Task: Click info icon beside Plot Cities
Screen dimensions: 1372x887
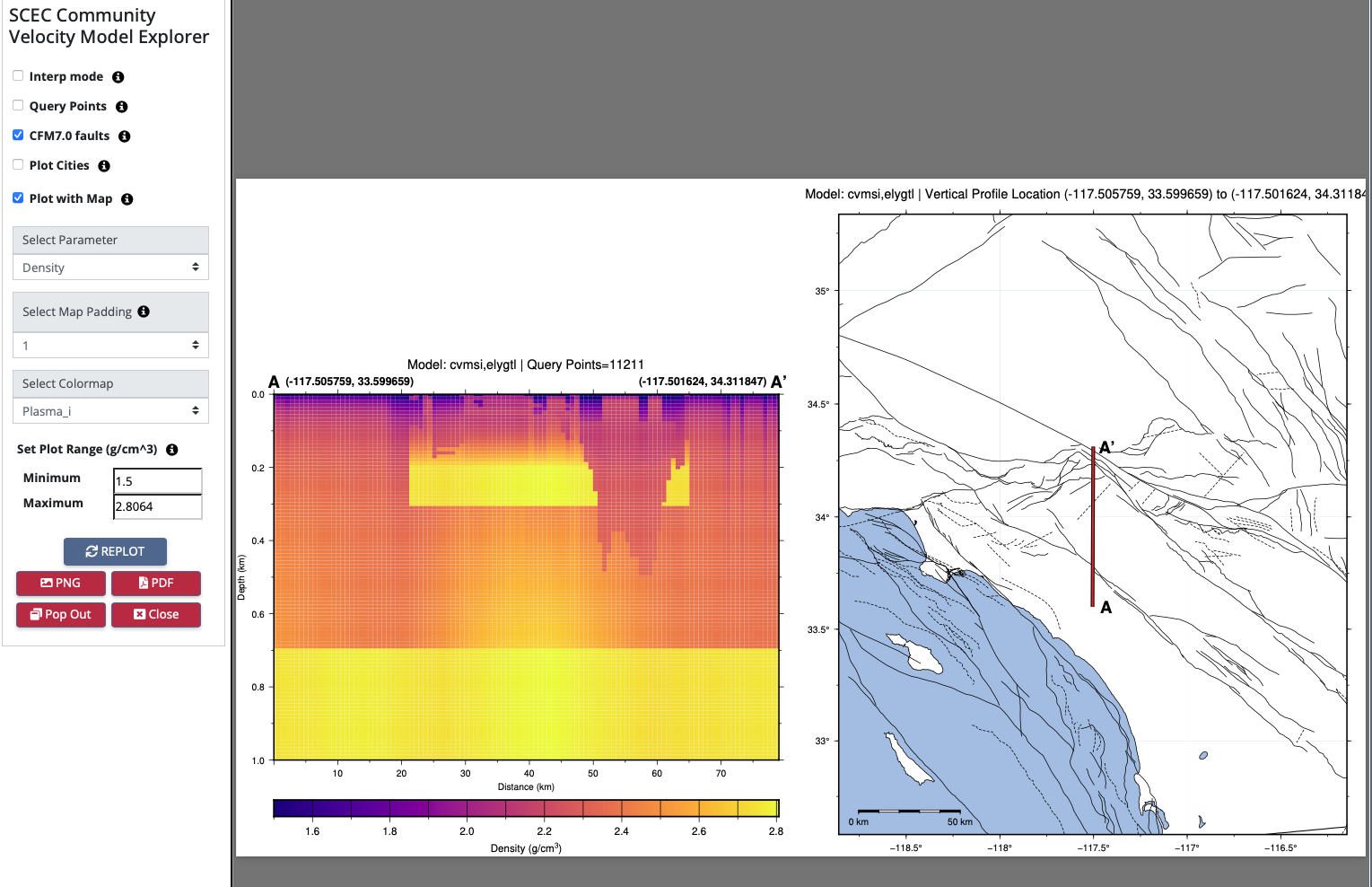Action: pos(104,166)
